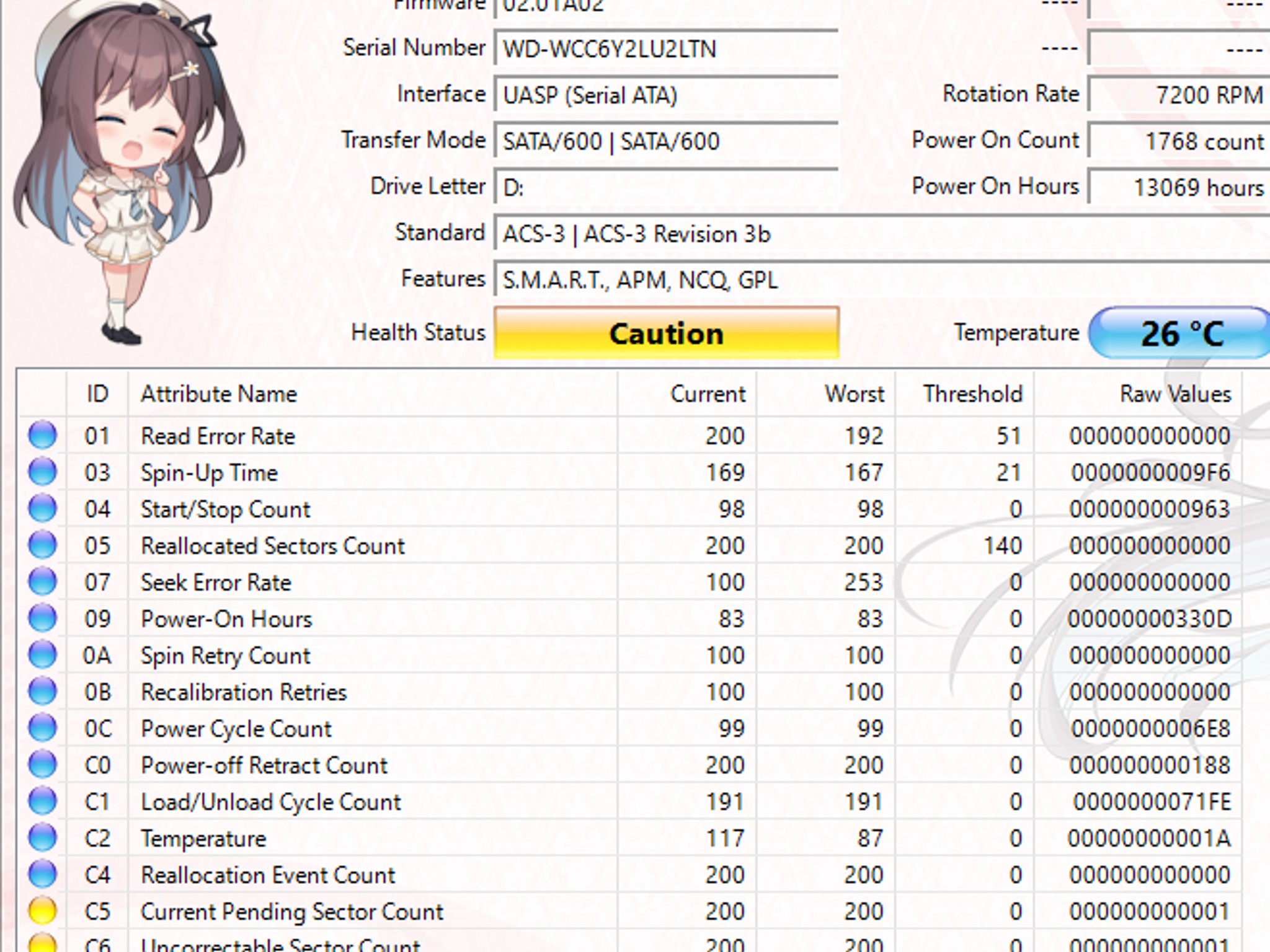This screenshot has width=1270, height=952.
Task: Select the Reallocation Event Count attribute name
Action: click(x=268, y=875)
